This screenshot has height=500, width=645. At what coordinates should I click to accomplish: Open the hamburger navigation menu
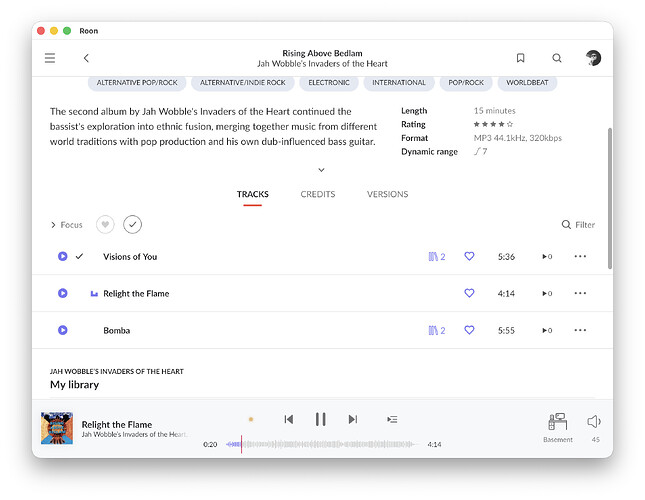click(50, 58)
